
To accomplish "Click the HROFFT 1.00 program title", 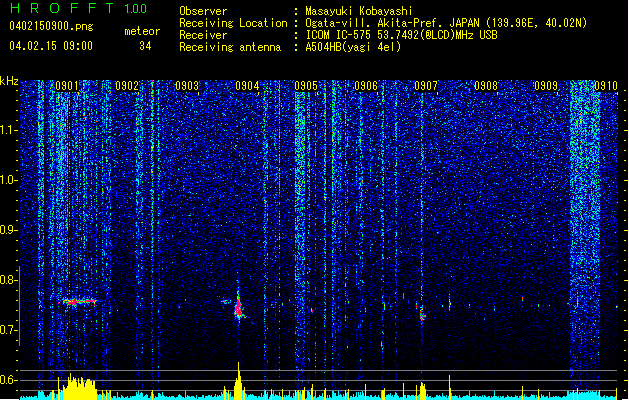I will pos(78,8).
